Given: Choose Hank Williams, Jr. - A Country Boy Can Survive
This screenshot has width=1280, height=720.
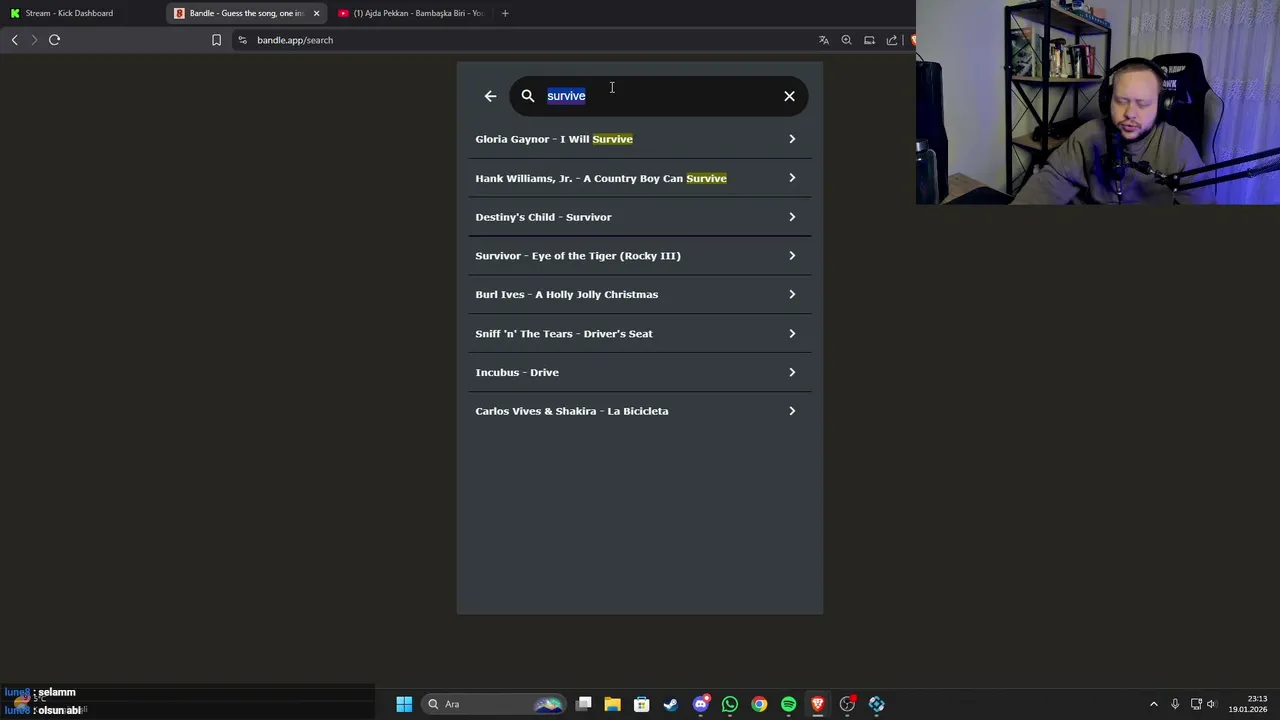Looking at the screenshot, I should (x=640, y=178).
